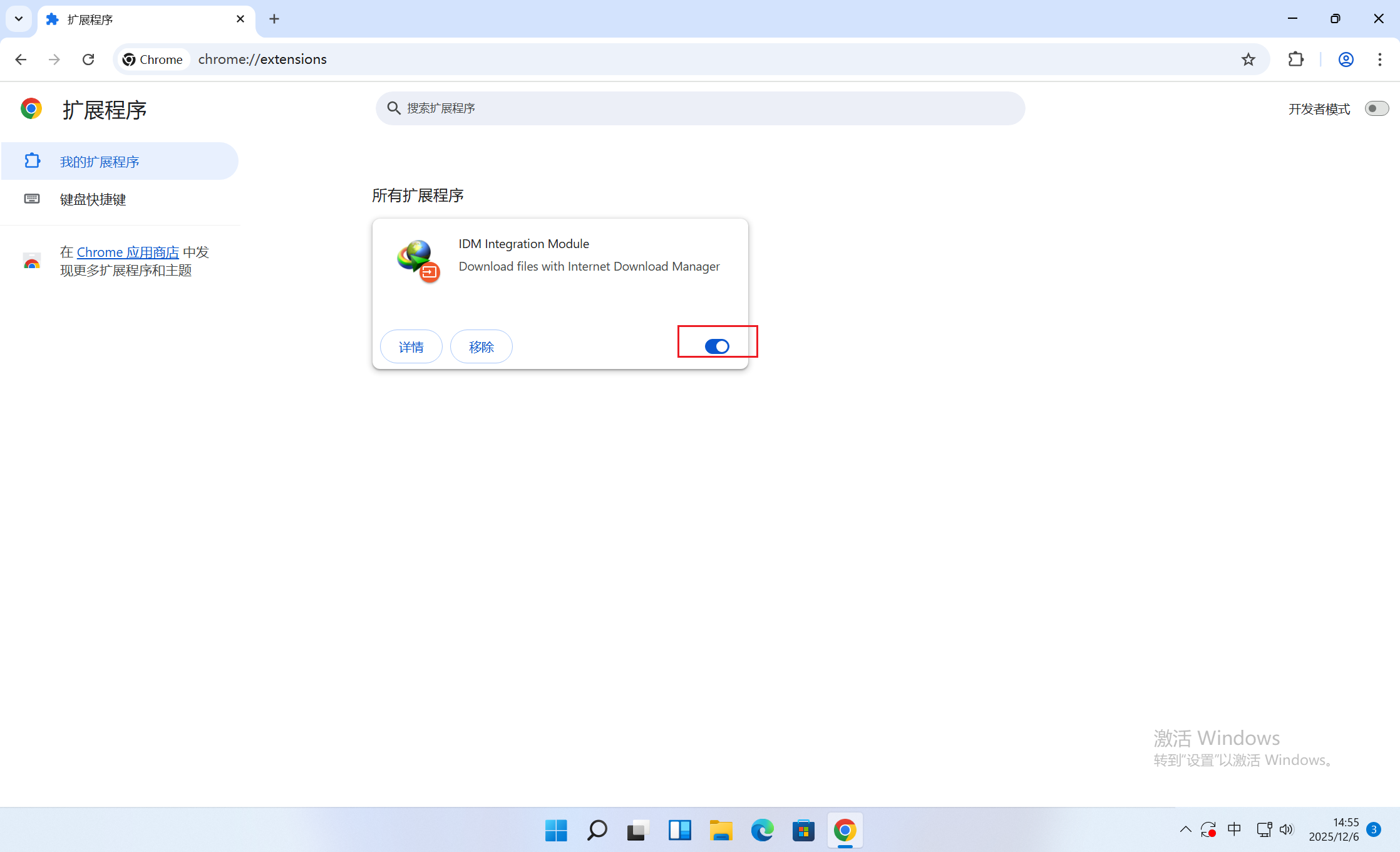Open a new tab with plus icon
This screenshot has height=852, width=1400.
274,19
